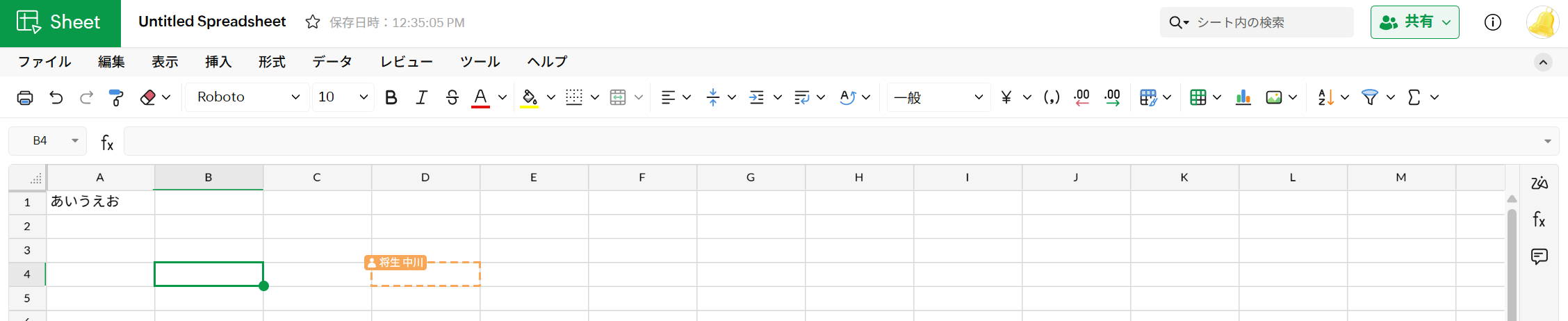Toggle strikethrough formatting
This screenshot has width=1568, height=321.
(452, 97)
